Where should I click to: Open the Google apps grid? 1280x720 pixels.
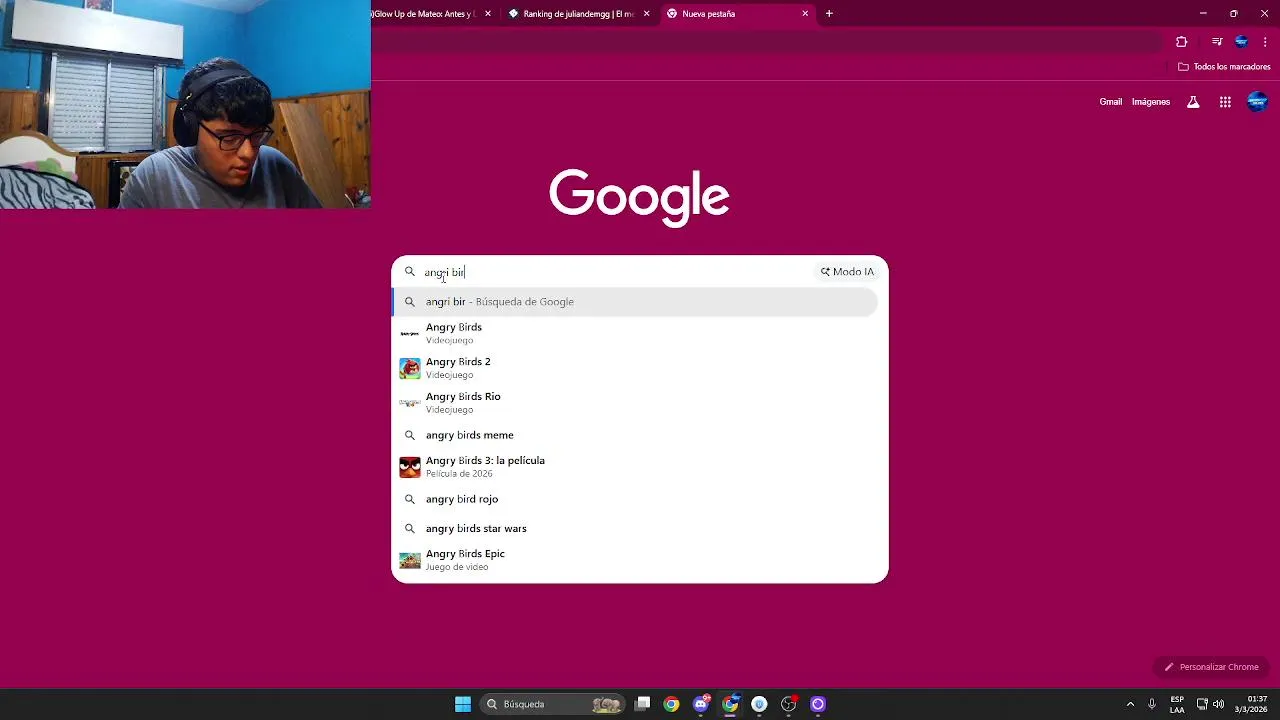click(x=1225, y=102)
